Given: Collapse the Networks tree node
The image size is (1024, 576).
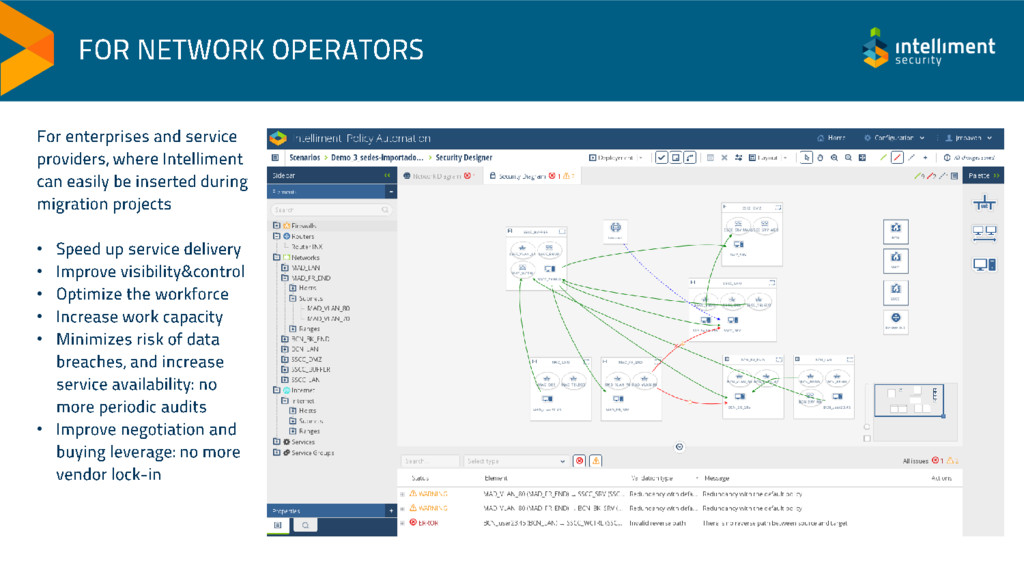Looking at the screenshot, I should pyautogui.click(x=276, y=257).
